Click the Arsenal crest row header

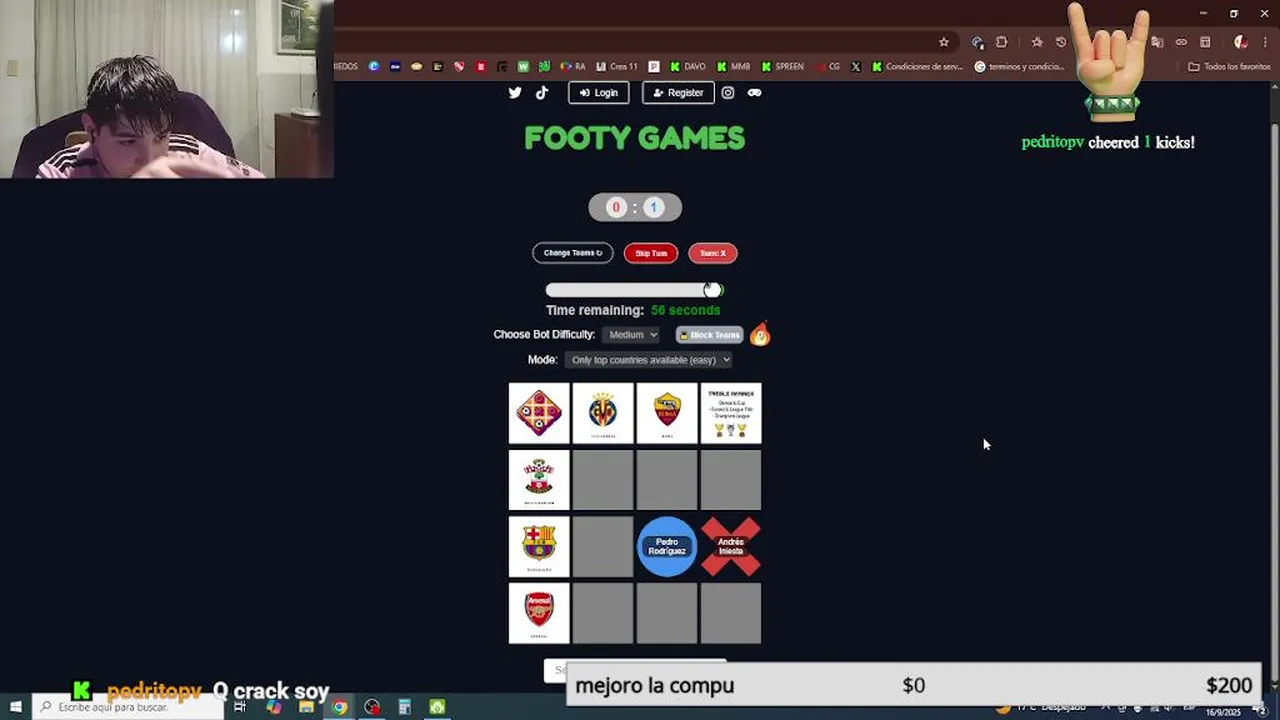coord(539,613)
